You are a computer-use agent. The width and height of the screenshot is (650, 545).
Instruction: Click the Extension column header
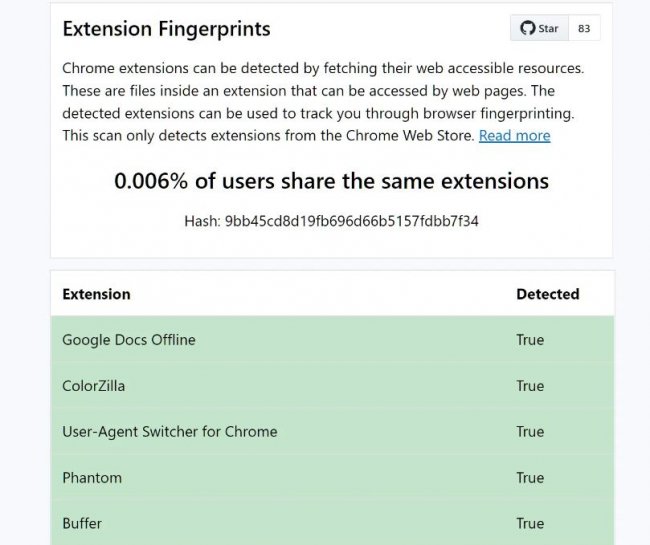tap(96, 294)
